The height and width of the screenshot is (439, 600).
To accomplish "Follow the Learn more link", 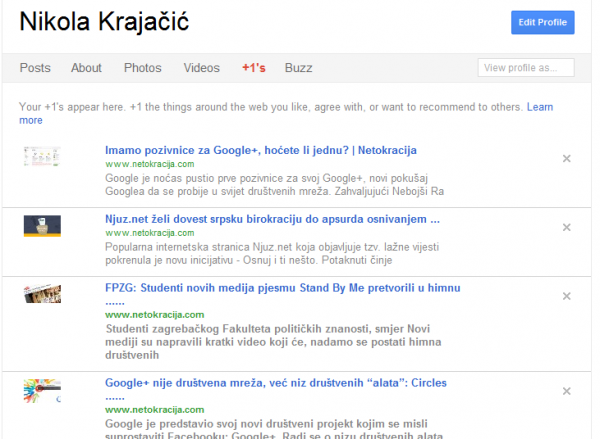I will tap(540, 107).
